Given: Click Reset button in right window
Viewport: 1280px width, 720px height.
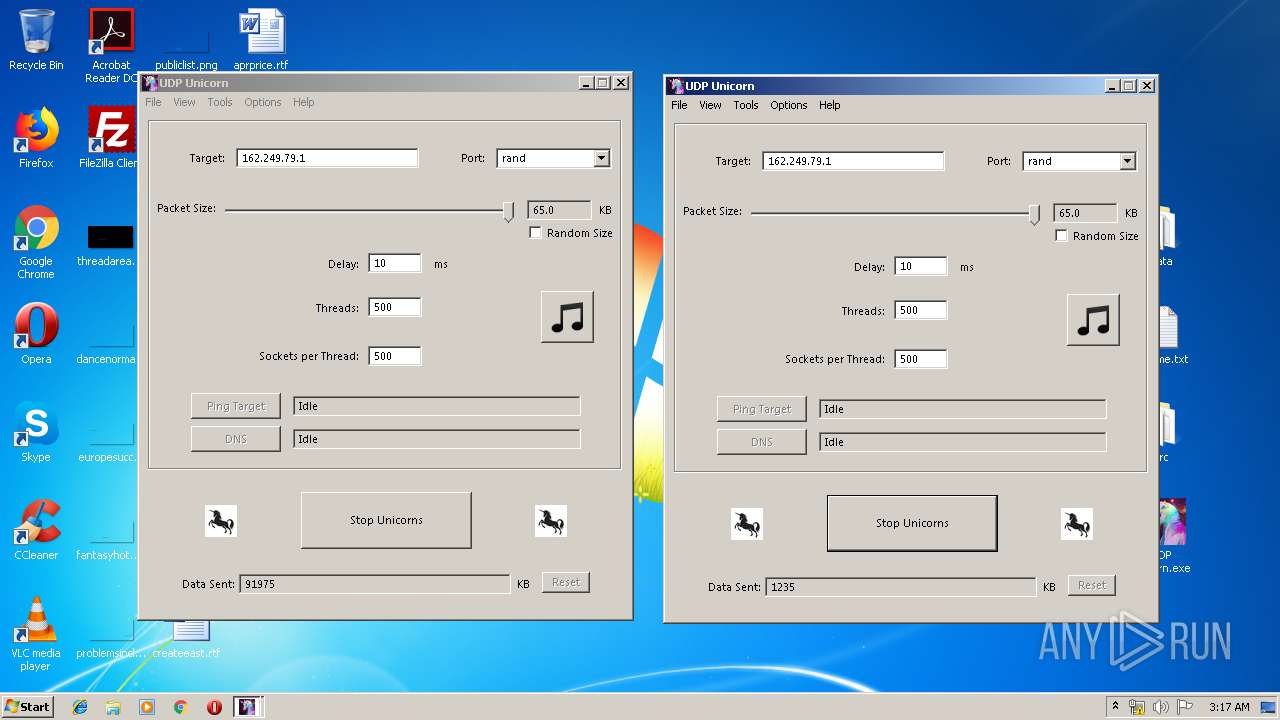Looking at the screenshot, I should (1092, 585).
